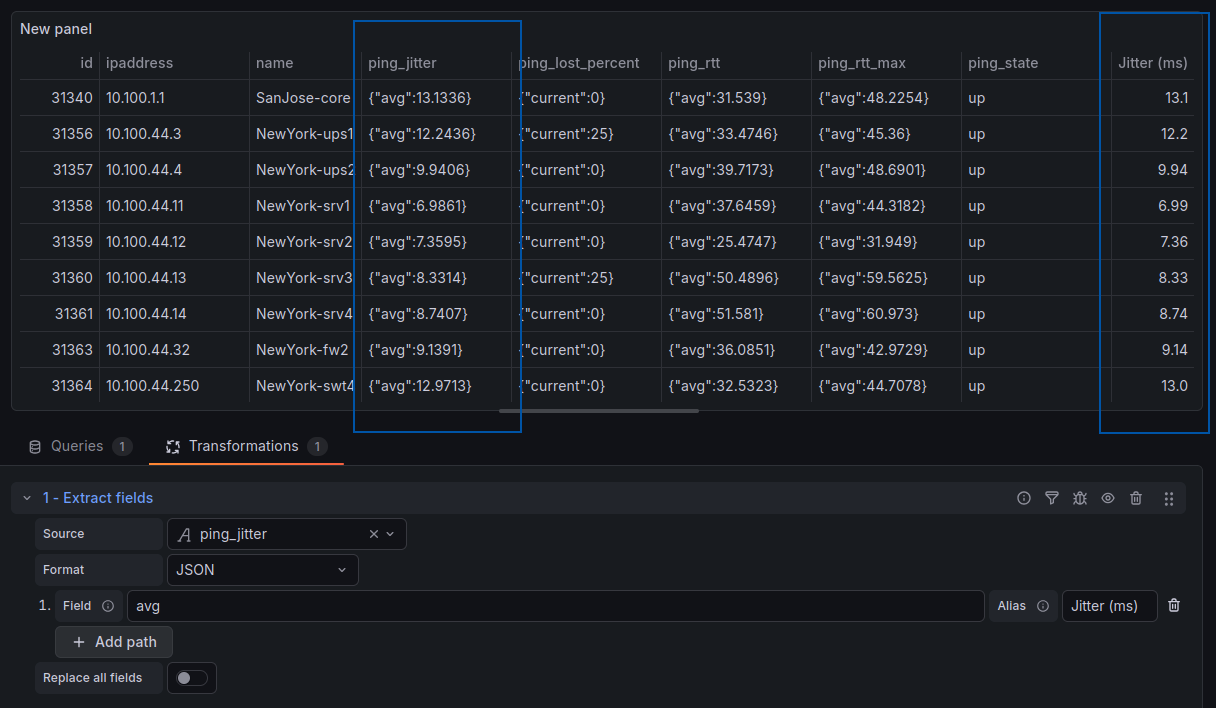Screen dimensions: 1216x708
Task: Open the JSON Format dropdown
Action: (262, 570)
